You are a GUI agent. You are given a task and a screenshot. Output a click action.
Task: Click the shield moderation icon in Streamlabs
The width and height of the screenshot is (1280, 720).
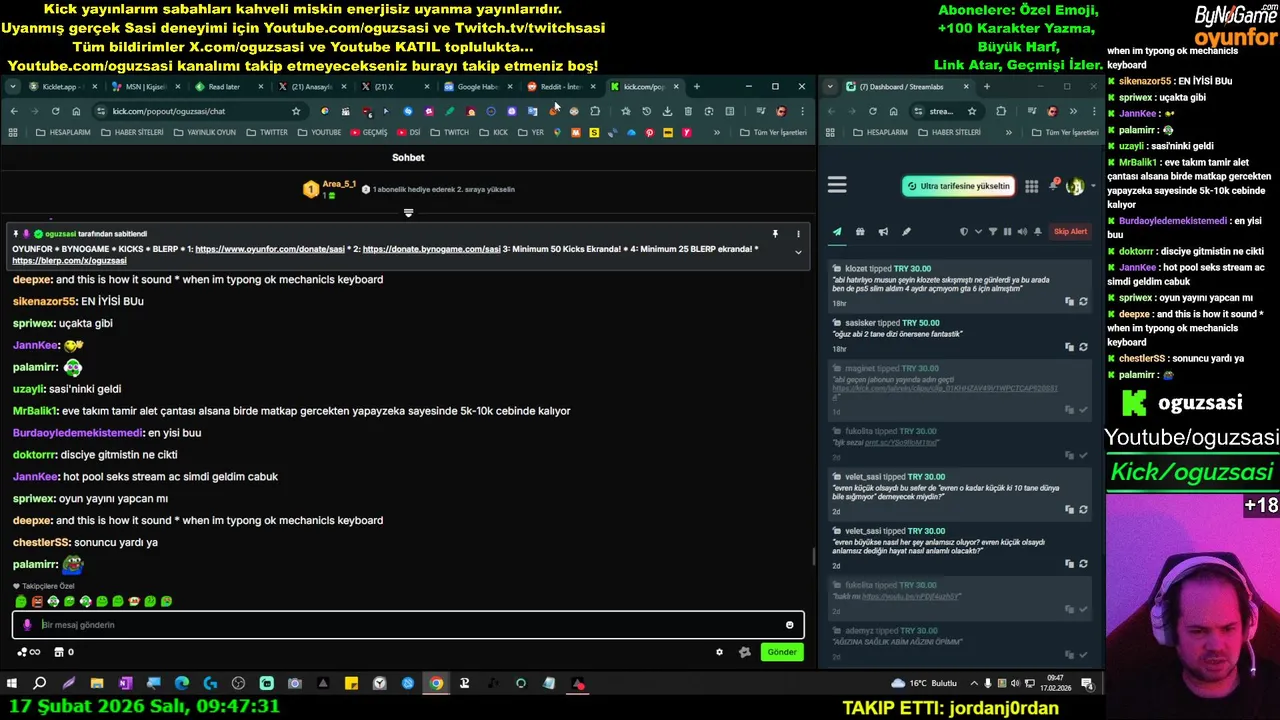point(964,232)
